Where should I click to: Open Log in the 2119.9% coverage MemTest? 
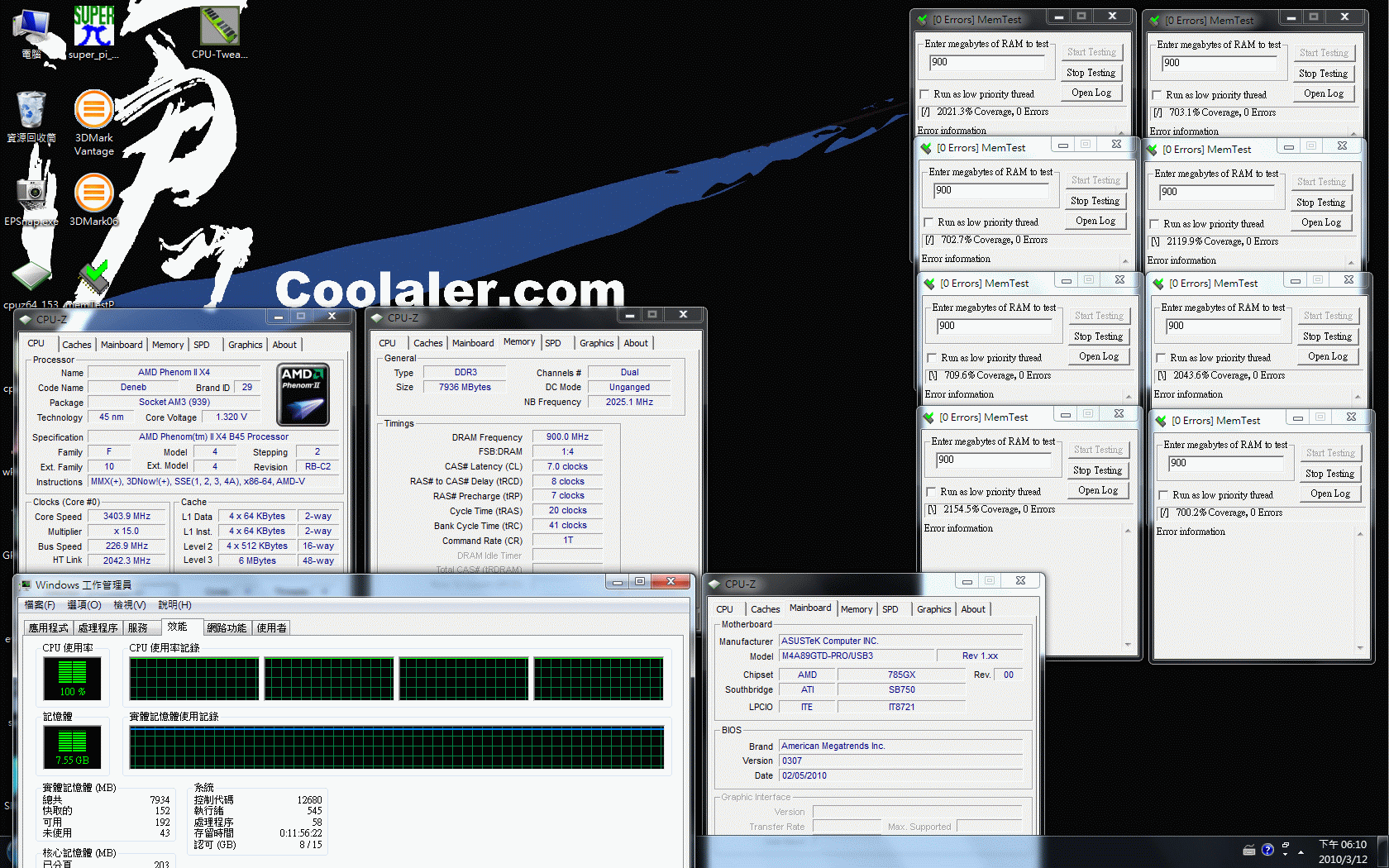1320,222
